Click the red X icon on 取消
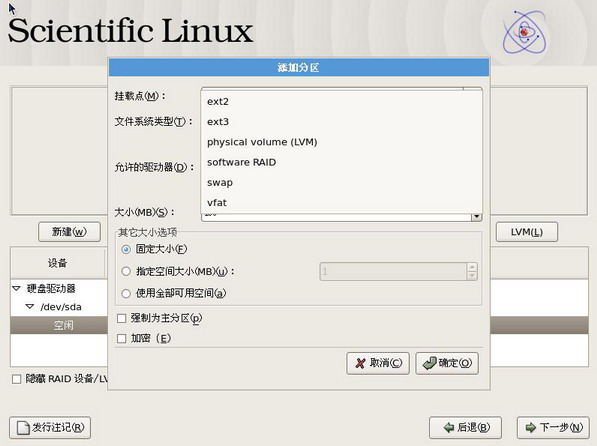The image size is (597, 446). (x=360, y=363)
